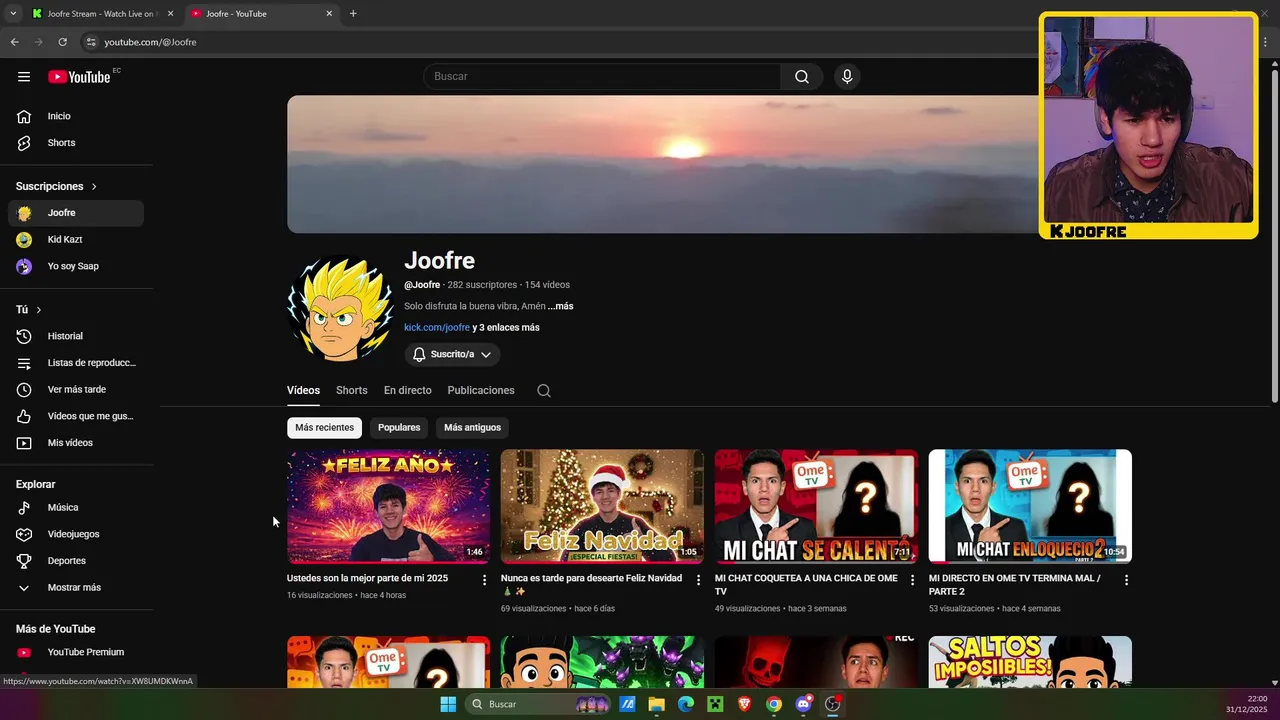Click the search magnifier button
The height and width of the screenshot is (720, 1280).
[x=802, y=77]
